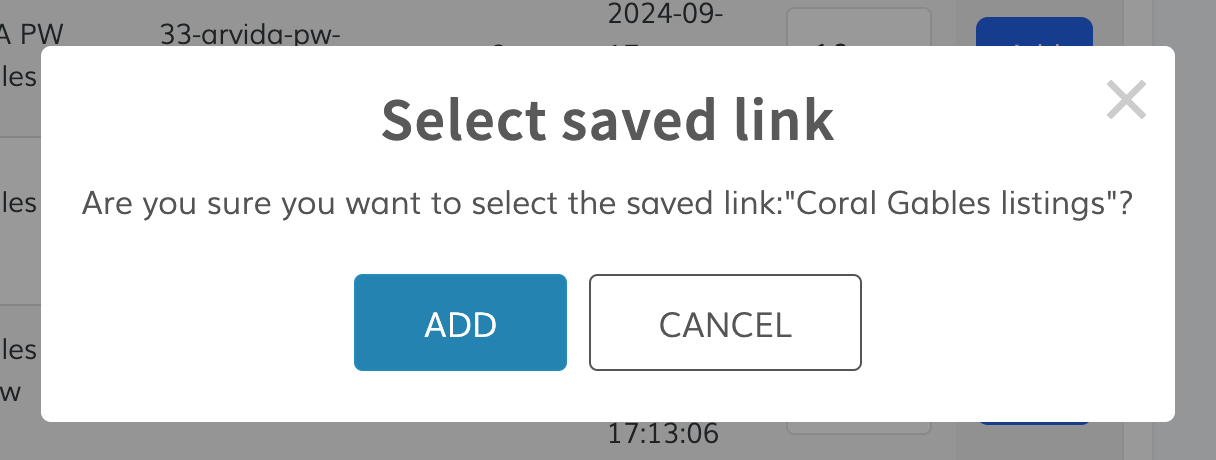The image size is (1216, 460).
Task: Confirm selection with the ADD button
Action: pos(460,323)
